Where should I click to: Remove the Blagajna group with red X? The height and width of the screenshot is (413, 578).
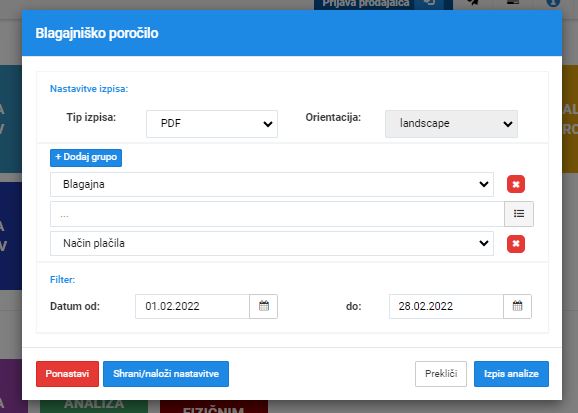point(516,184)
